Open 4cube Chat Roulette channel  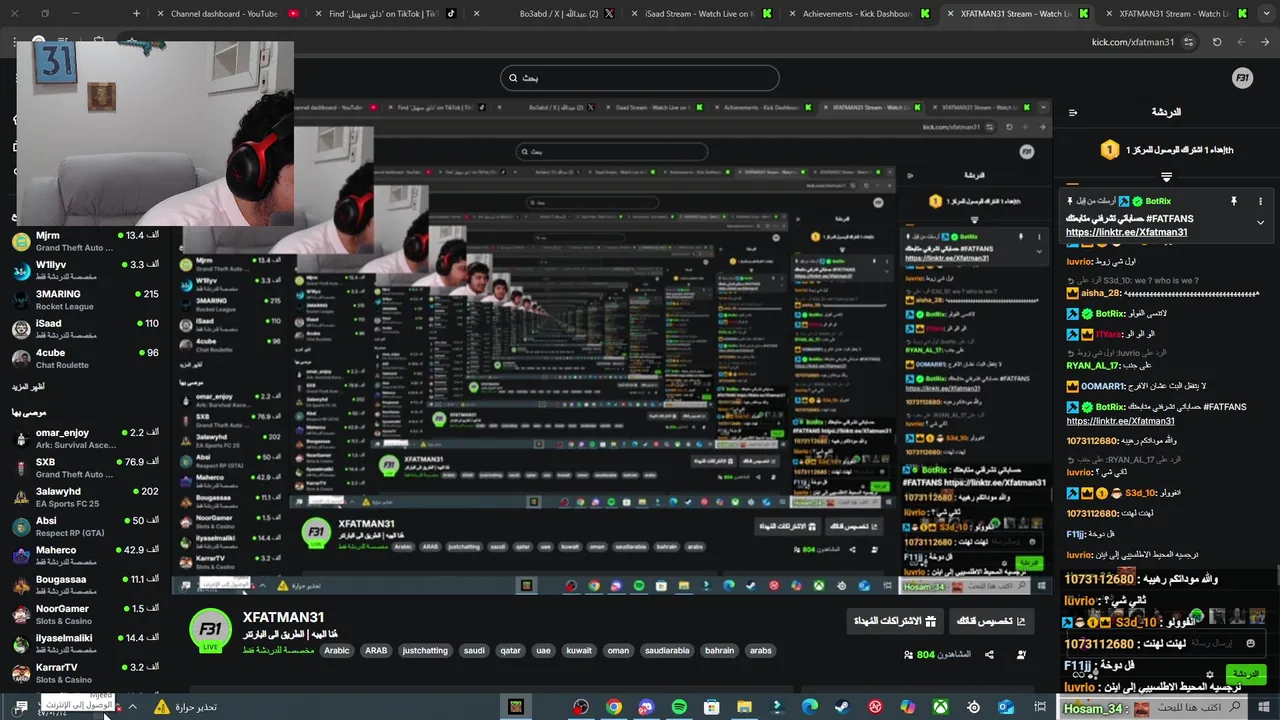pyautogui.click(x=85, y=358)
